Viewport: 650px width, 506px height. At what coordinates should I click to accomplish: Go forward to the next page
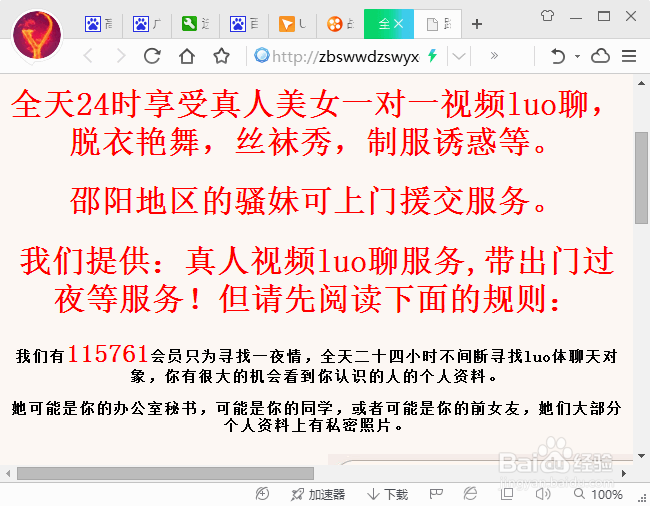[x=121, y=56]
